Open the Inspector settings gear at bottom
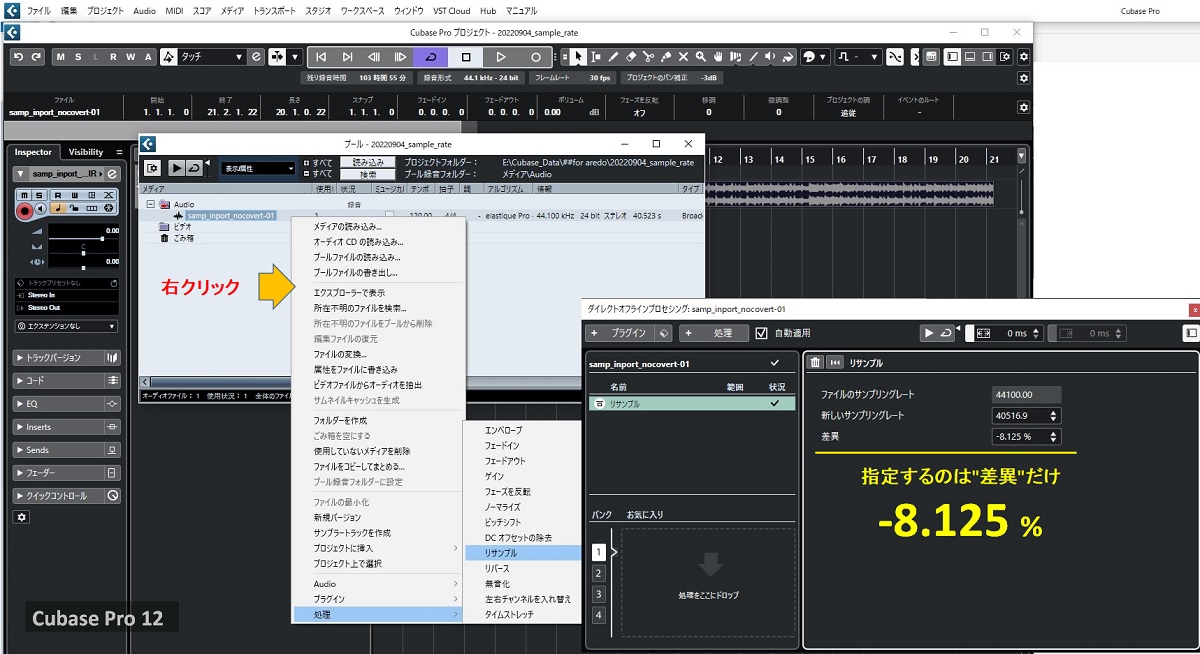Screen dimensions: 1200x654 tap(22, 517)
